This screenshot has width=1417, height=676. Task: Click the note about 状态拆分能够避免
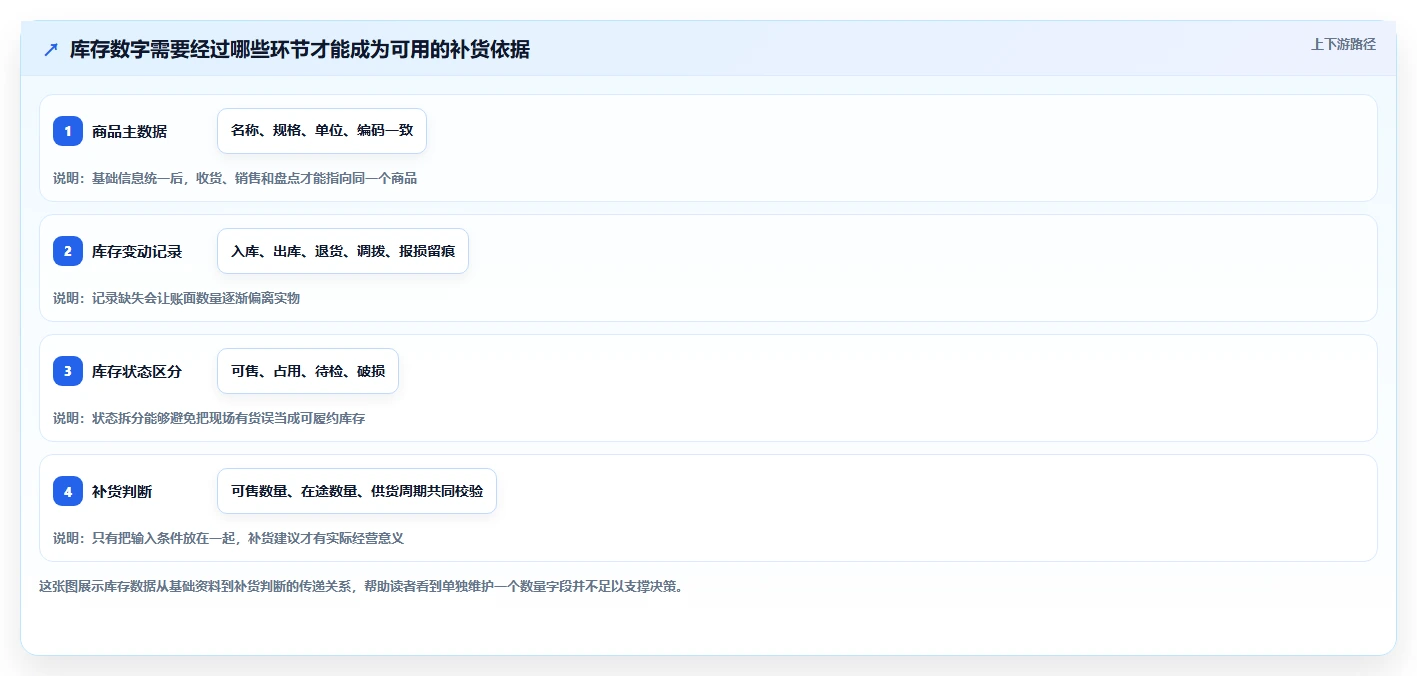(209, 418)
